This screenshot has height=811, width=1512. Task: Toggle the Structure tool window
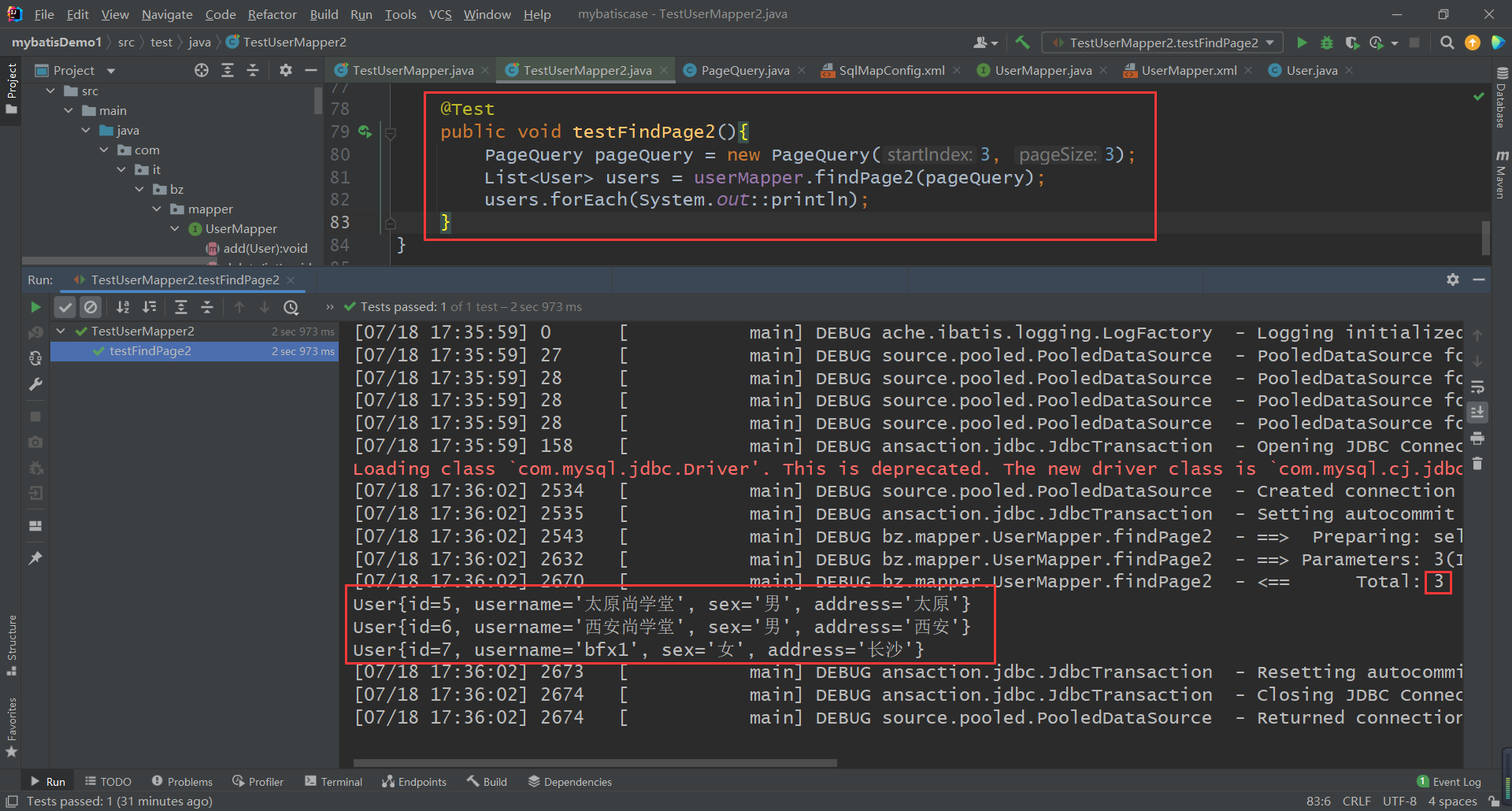click(x=12, y=645)
